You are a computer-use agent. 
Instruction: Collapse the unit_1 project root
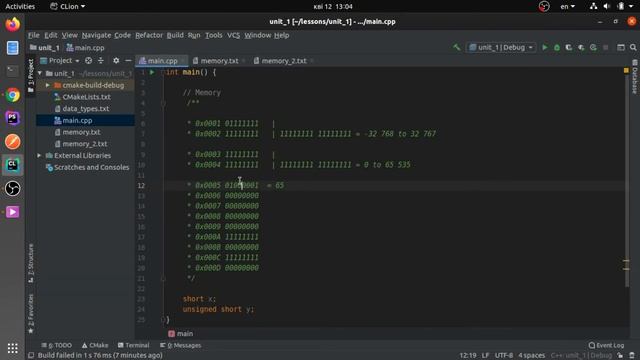click(x=40, y=73)
